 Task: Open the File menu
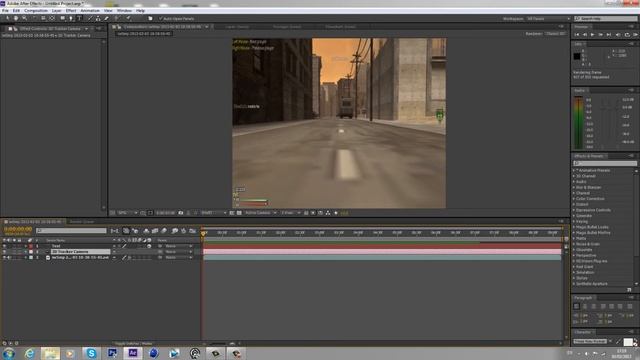[5, 11]
